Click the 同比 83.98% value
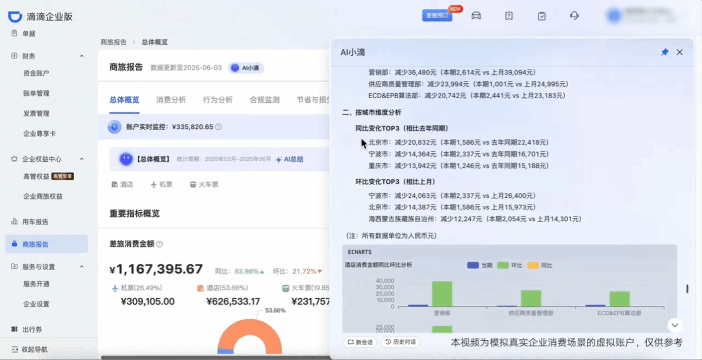The width and height of the screenshot is (702, 360). coord(250,271)
